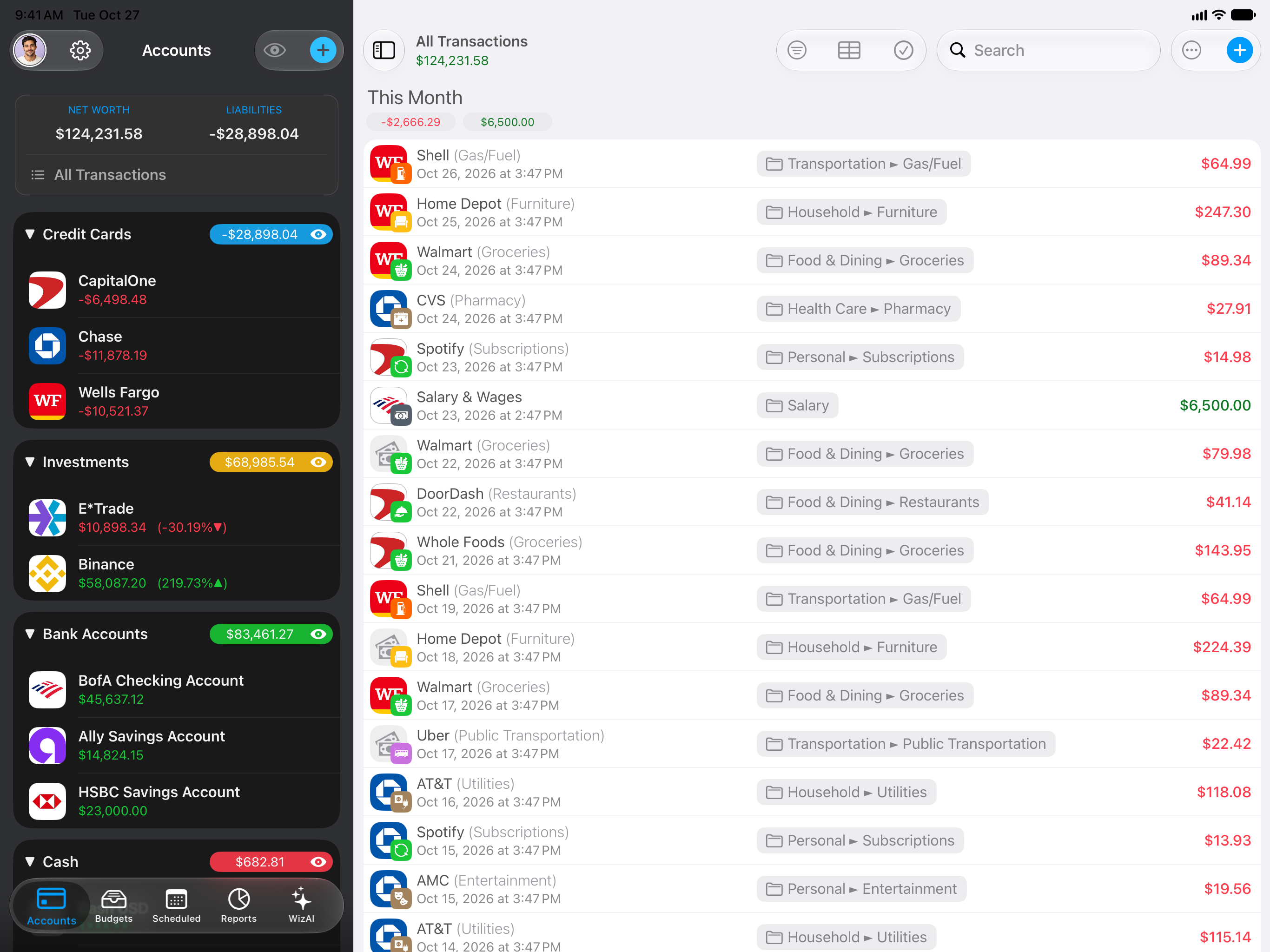Open the Ally Savings Account icon
The image size is (1270, 952).
pyautogui.click(x=48, y=745)
